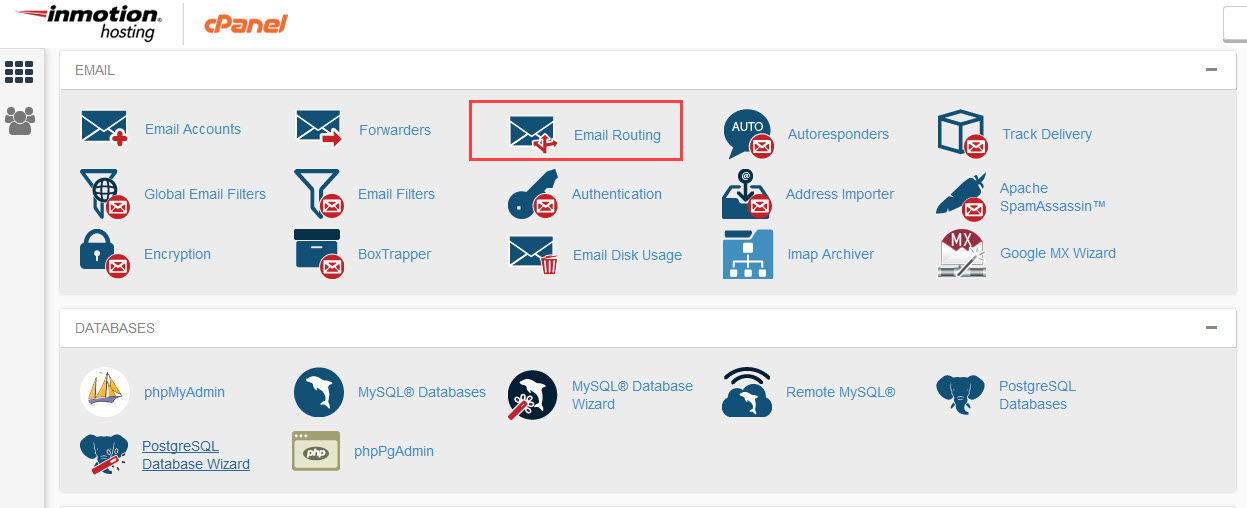Viewport: 1247px width, 508px height.
Task: Collapse the DATABASES section
Action: coord(1211,327)
